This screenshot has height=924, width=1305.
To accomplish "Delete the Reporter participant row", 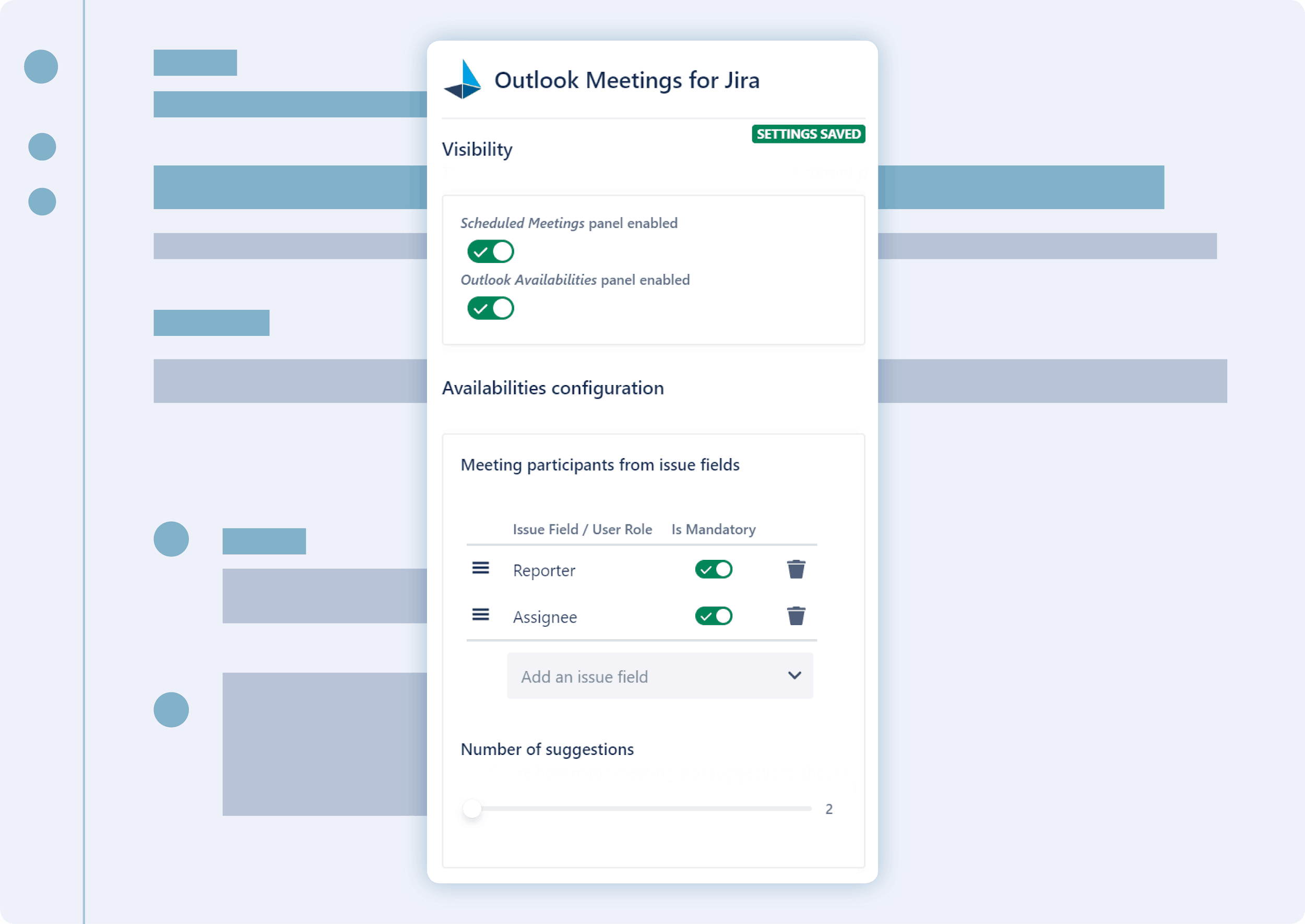I will (x=796, y=569).
